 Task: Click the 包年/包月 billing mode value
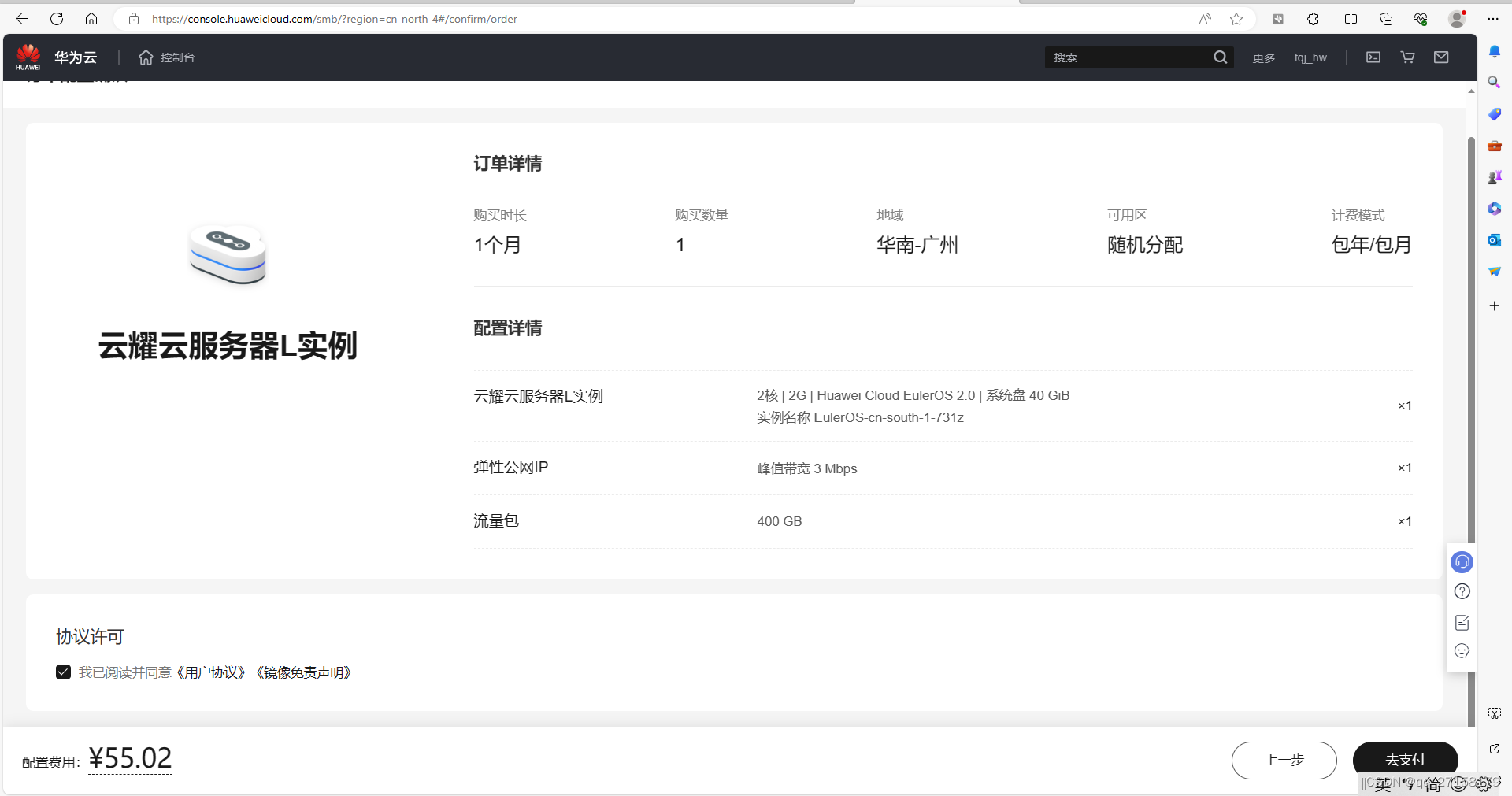[x=1371, y=245]
